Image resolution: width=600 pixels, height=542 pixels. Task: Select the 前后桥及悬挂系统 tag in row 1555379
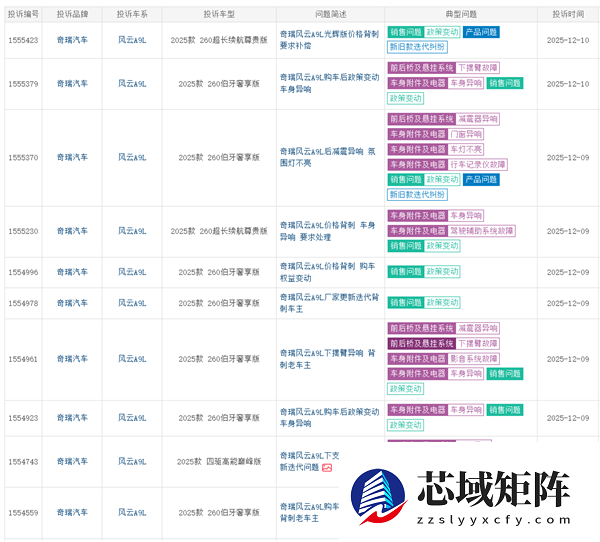tap(421, 68)
